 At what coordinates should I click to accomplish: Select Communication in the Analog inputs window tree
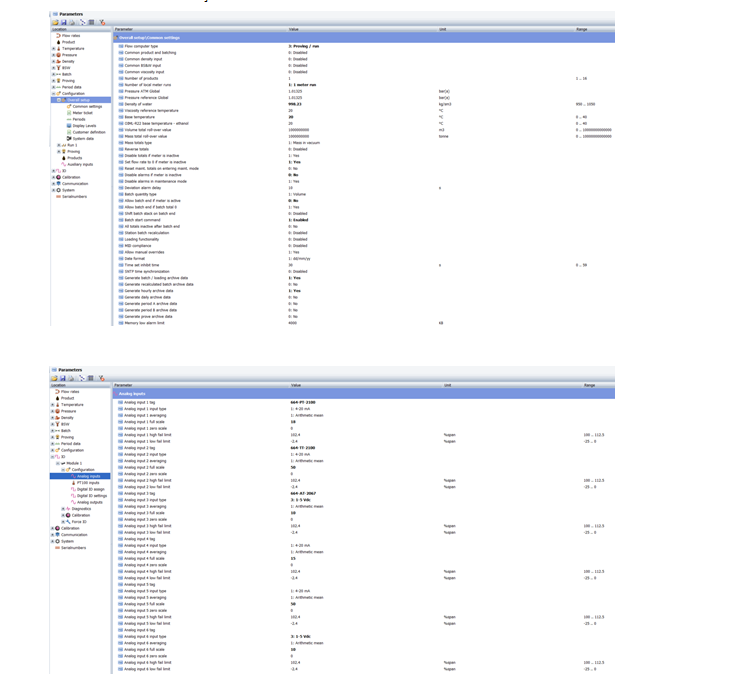[x=74, y=535]
